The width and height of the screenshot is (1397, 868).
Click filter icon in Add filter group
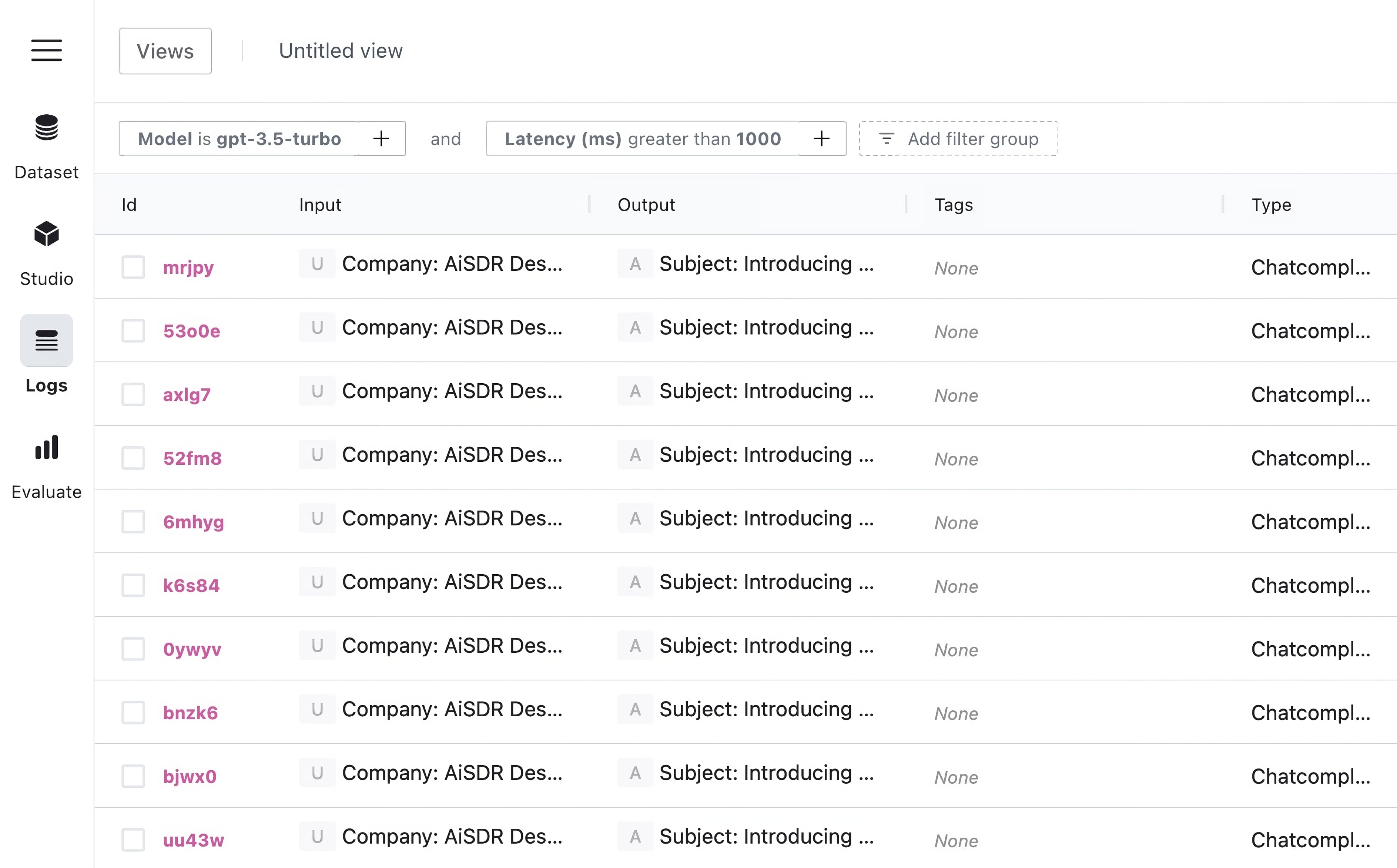coord(887,138)
